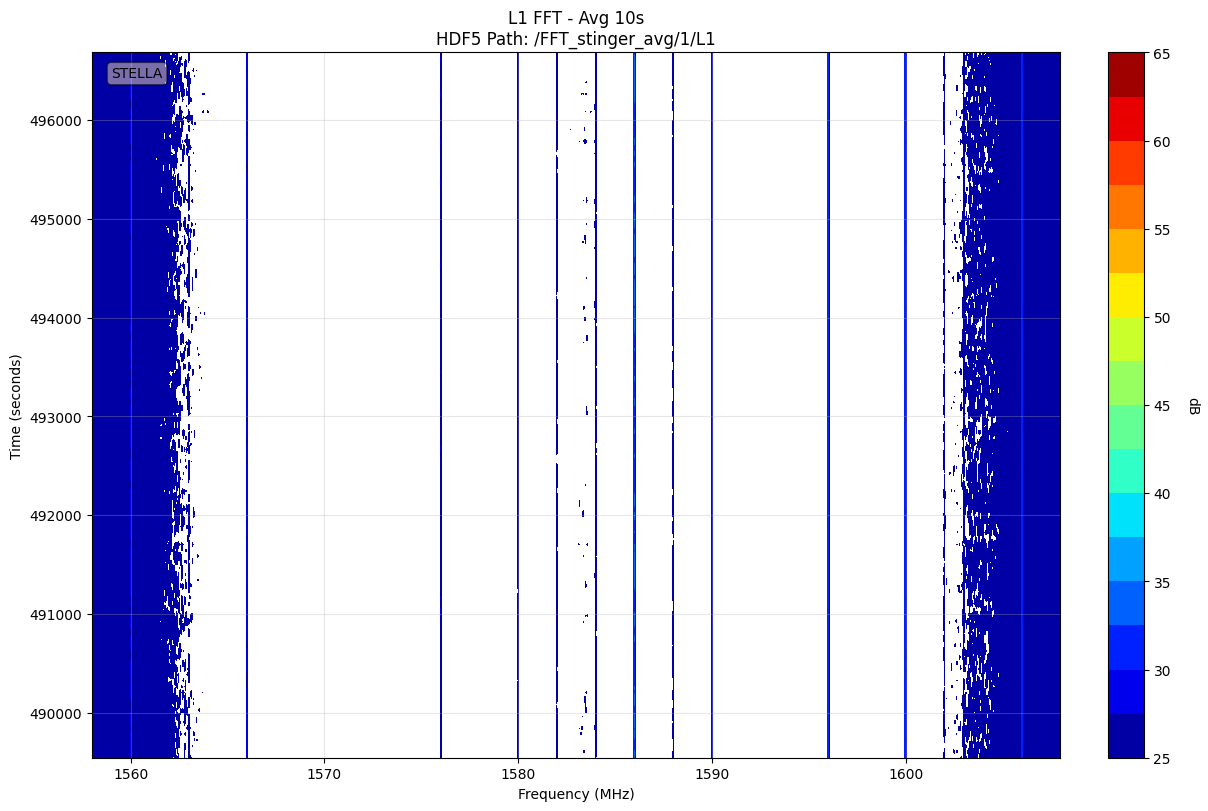The height and width of the screenshot is (811, 1208).
Task: Select the yellow colorbar segment
Action: click(x=1126, y=295)
